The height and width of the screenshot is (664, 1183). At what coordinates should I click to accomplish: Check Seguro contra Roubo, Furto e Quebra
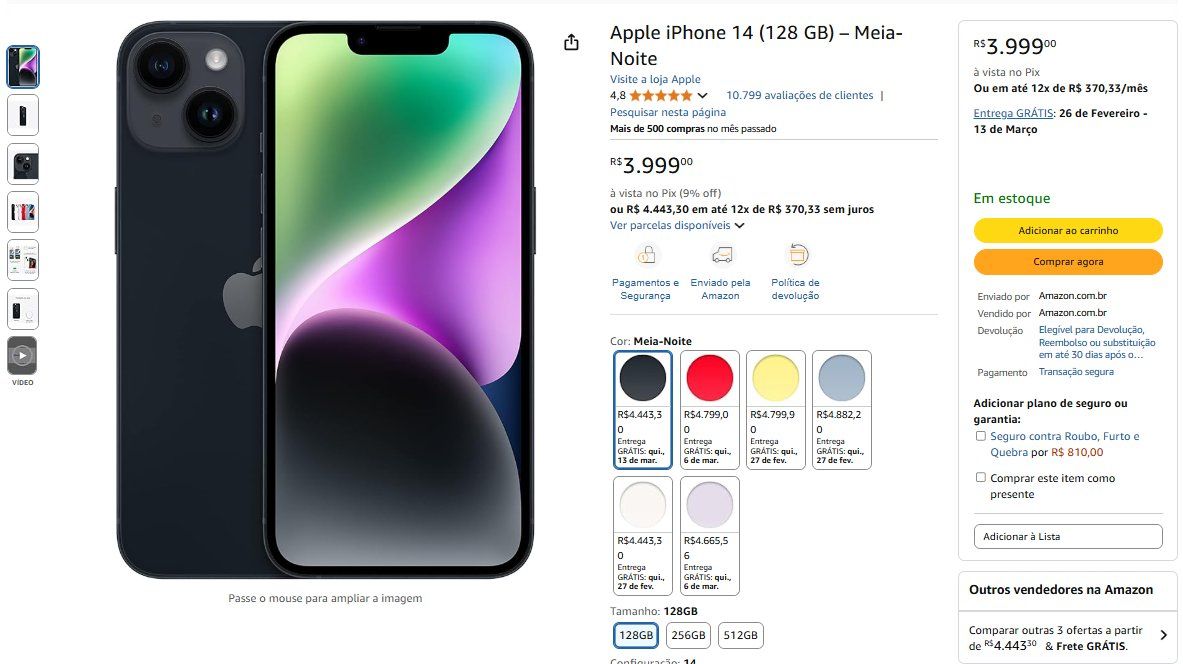coord(981,436)
